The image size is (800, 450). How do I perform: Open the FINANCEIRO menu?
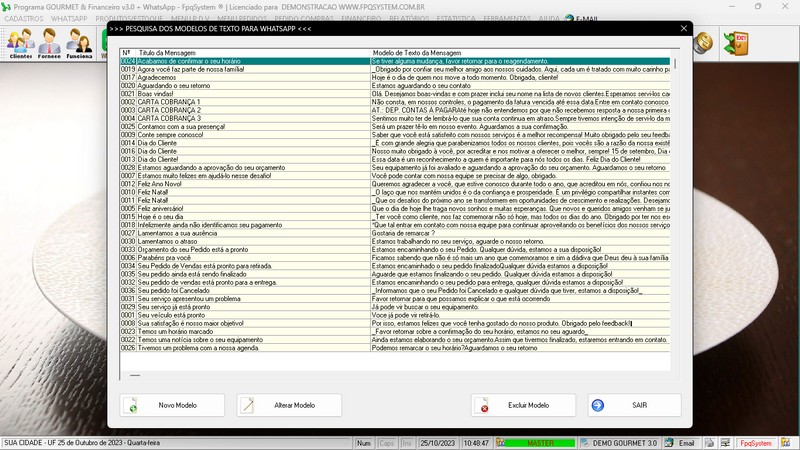[x=361, y=19]
